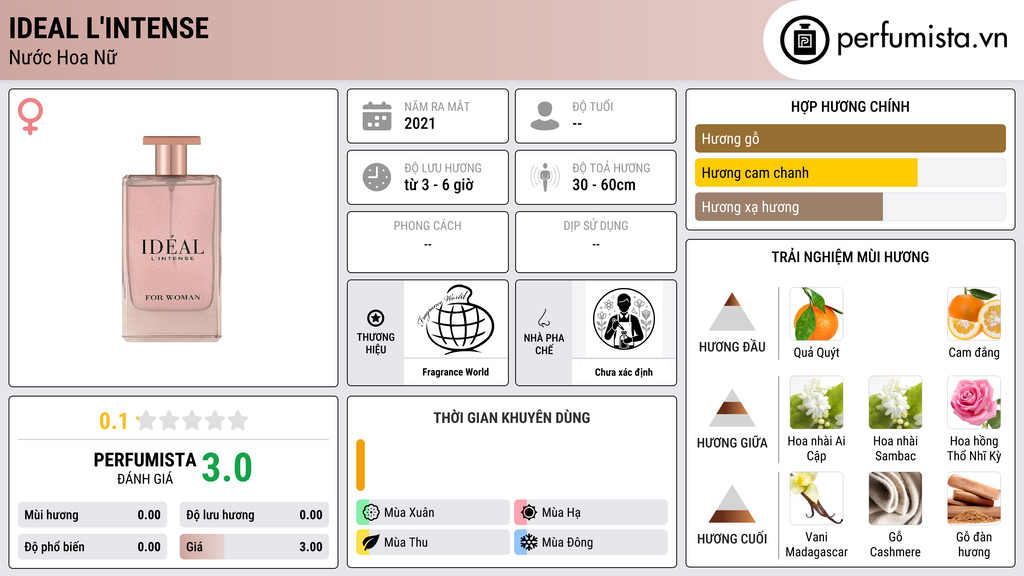Viewport: 1024px width, 576px height.
Task: Click the Mùa Xuân season label
Action: point(409,513)
